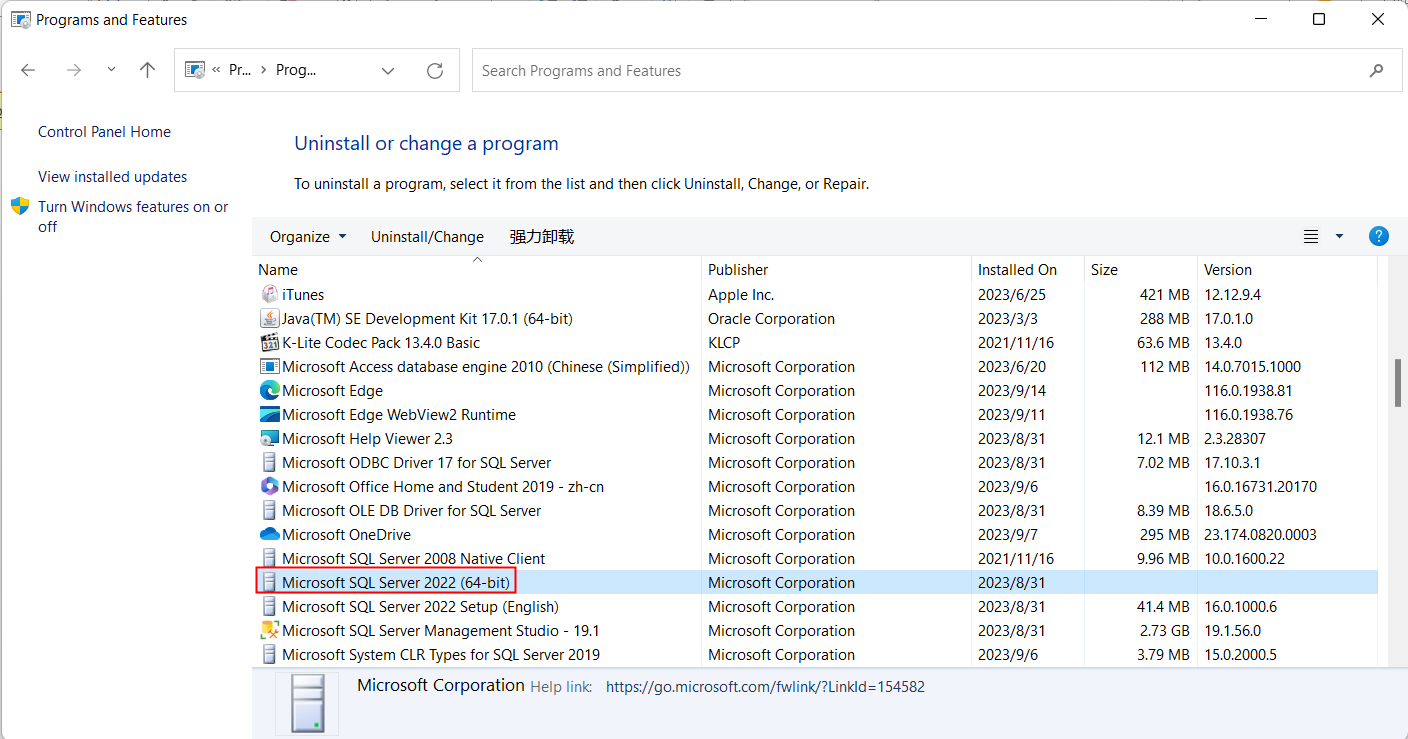Click the KLCP publisher cell

click(724, 343)
